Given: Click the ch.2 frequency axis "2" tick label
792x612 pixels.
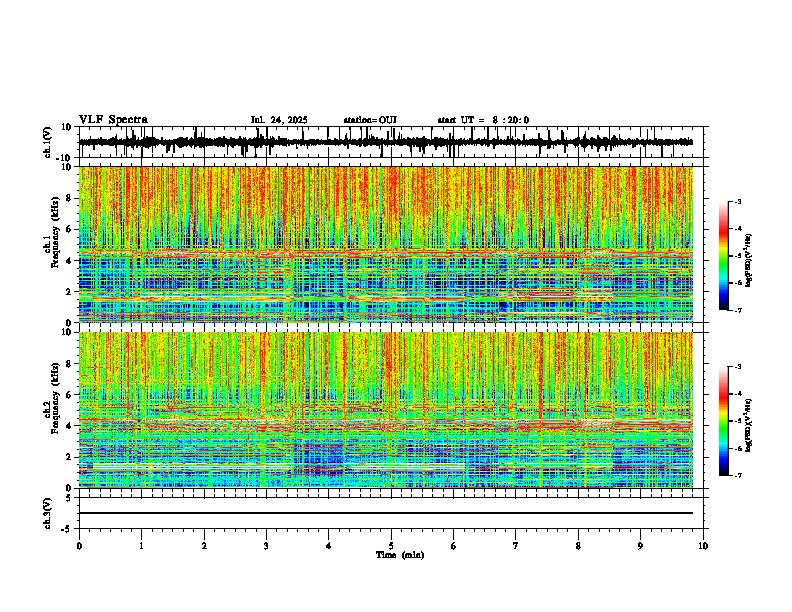Looking at the screenshot, I should coord(70,456).
